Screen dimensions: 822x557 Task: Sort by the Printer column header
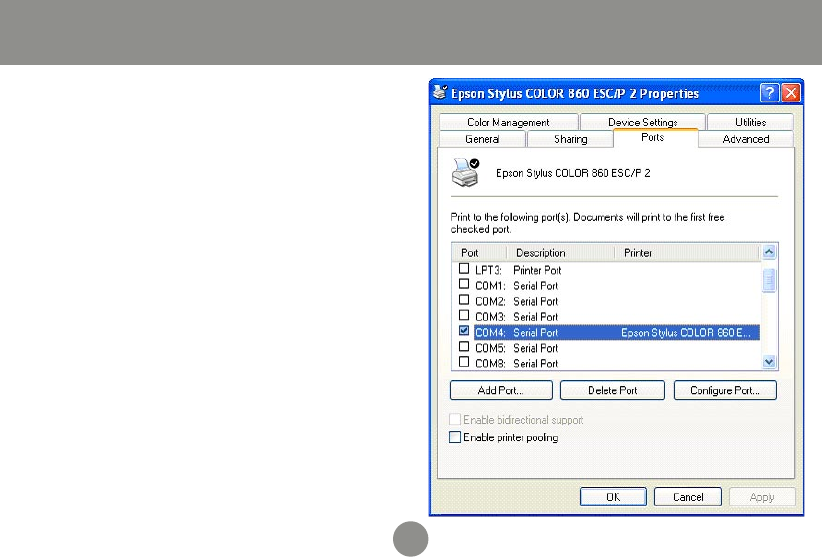click(x=687, y=253)
